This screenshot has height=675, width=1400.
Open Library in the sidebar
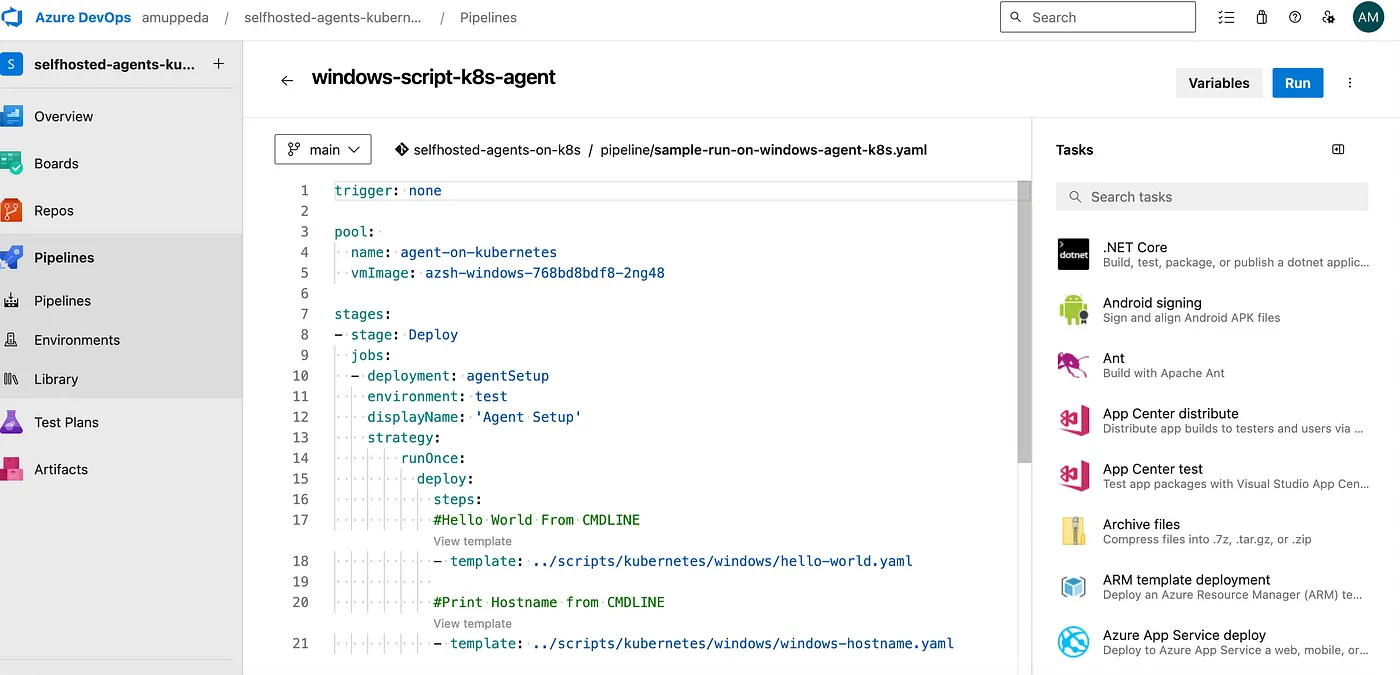point(121,379)
